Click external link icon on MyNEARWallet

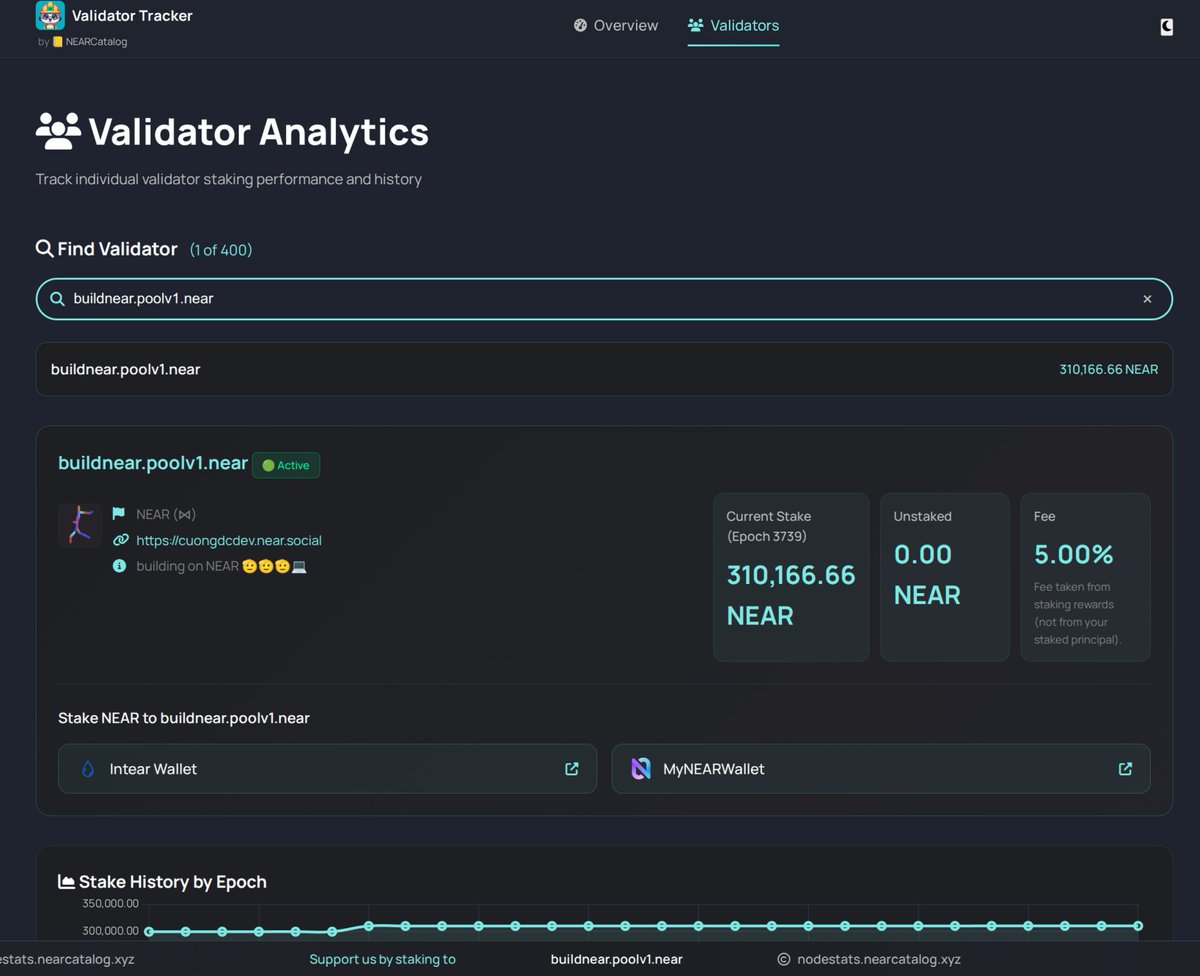[x=1125, y=769]
